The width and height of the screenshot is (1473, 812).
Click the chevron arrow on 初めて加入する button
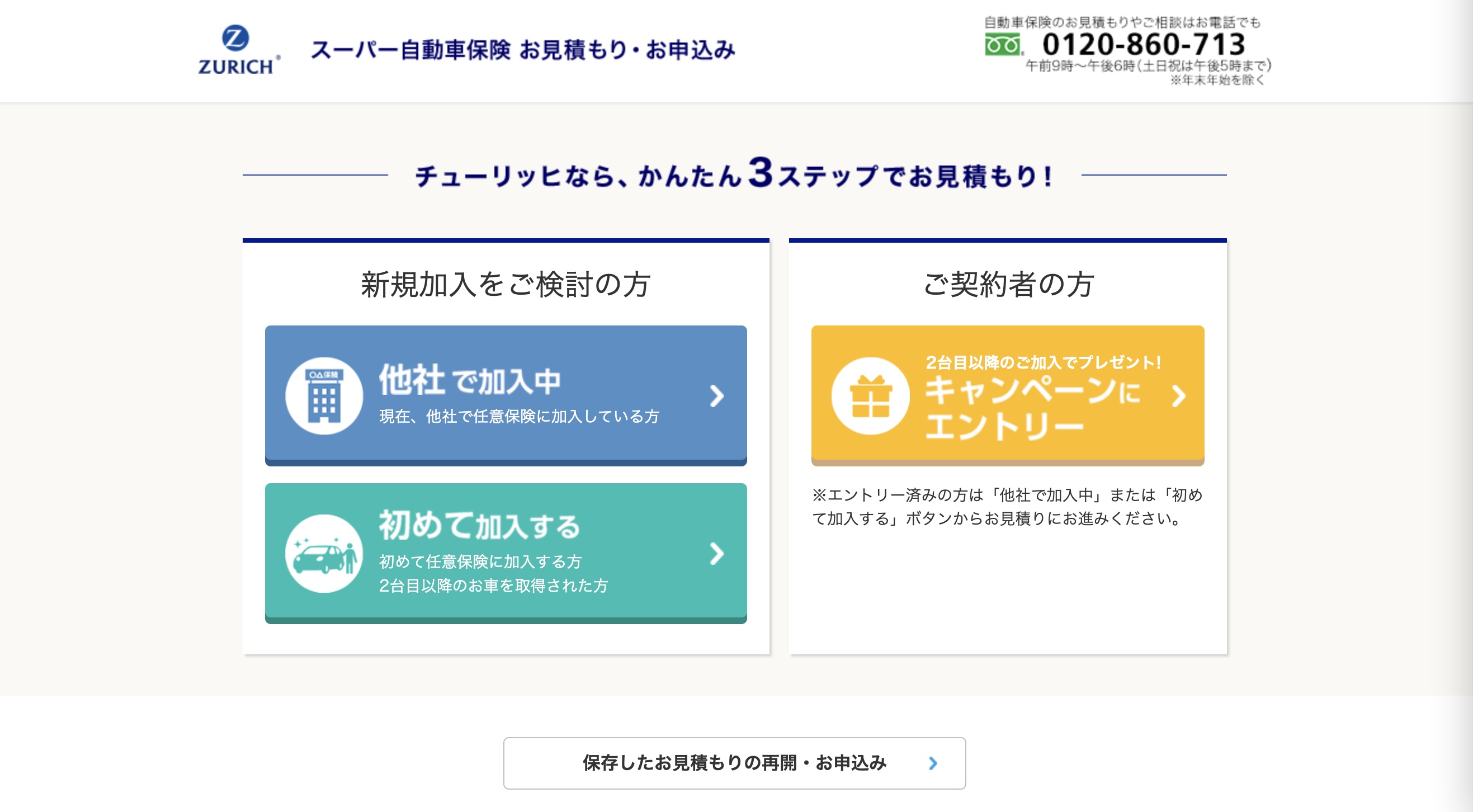[x=716, y=554]
